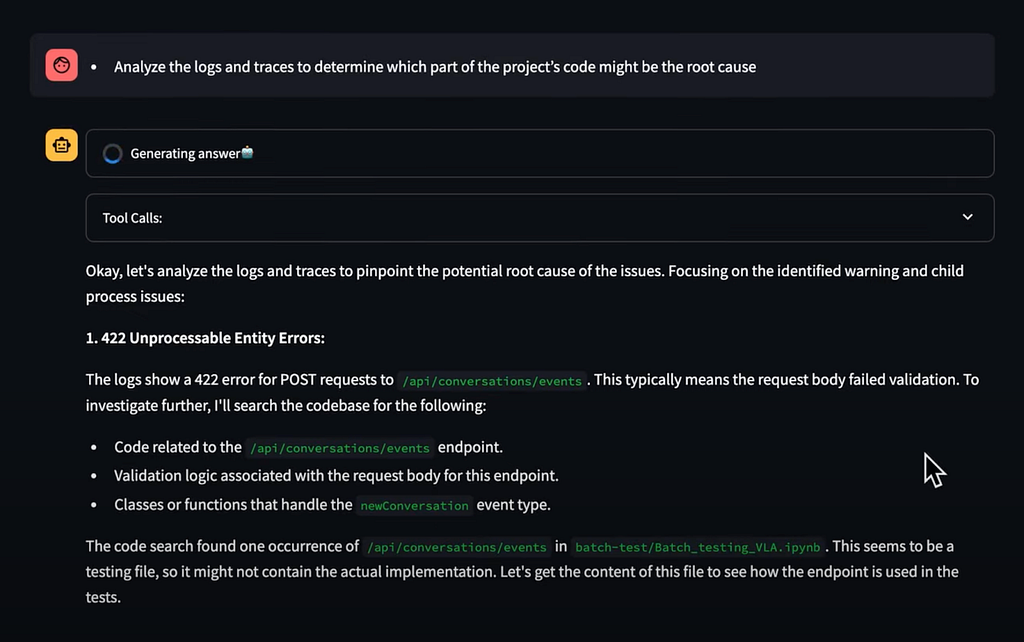The height and width of the screenshot is (642, 1024).
Task: Click the word "endpoint." in the first bullet
Action: tap(470, 447)
